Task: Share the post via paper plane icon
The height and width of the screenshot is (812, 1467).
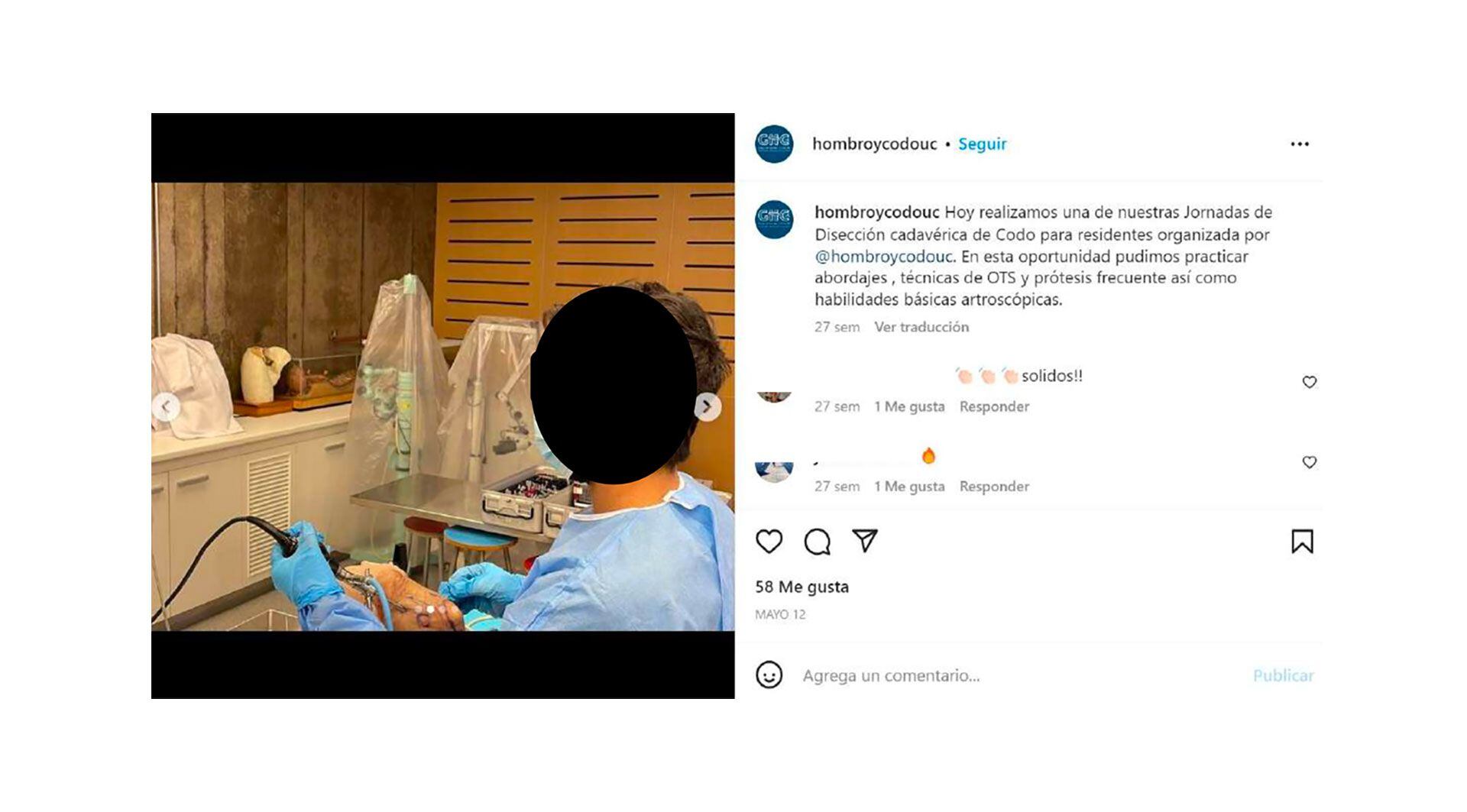Action: pyautogui.click(x=865, y=541)
